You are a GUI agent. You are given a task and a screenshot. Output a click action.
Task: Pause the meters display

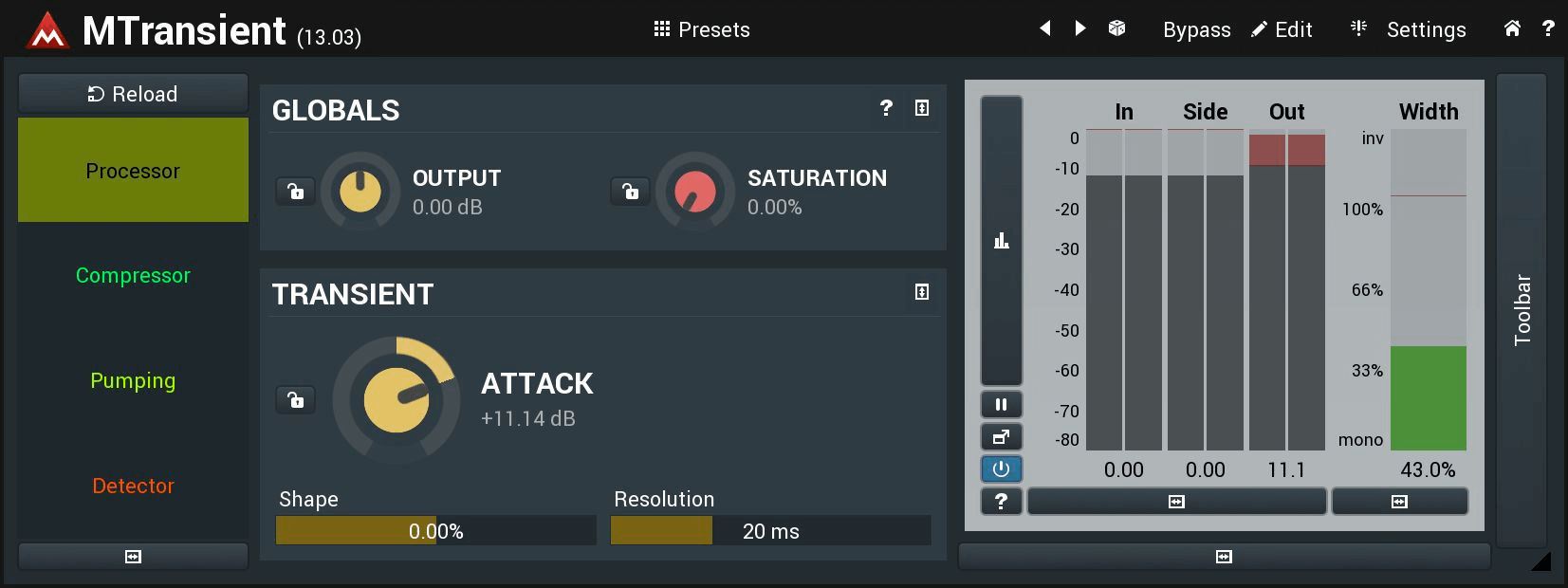point(1001,405)
